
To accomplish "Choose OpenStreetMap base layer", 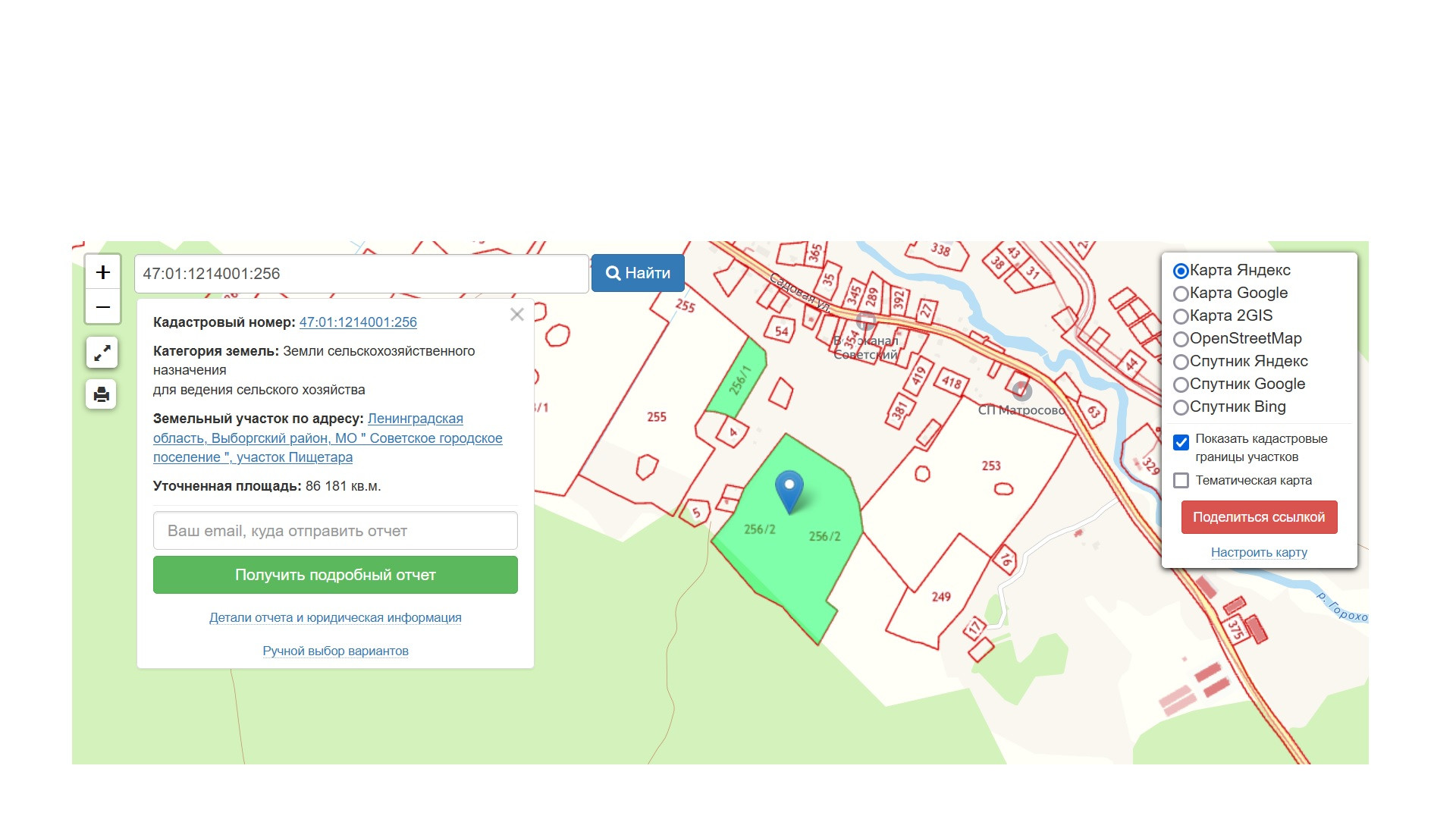I will click(x=1181, y=339).
